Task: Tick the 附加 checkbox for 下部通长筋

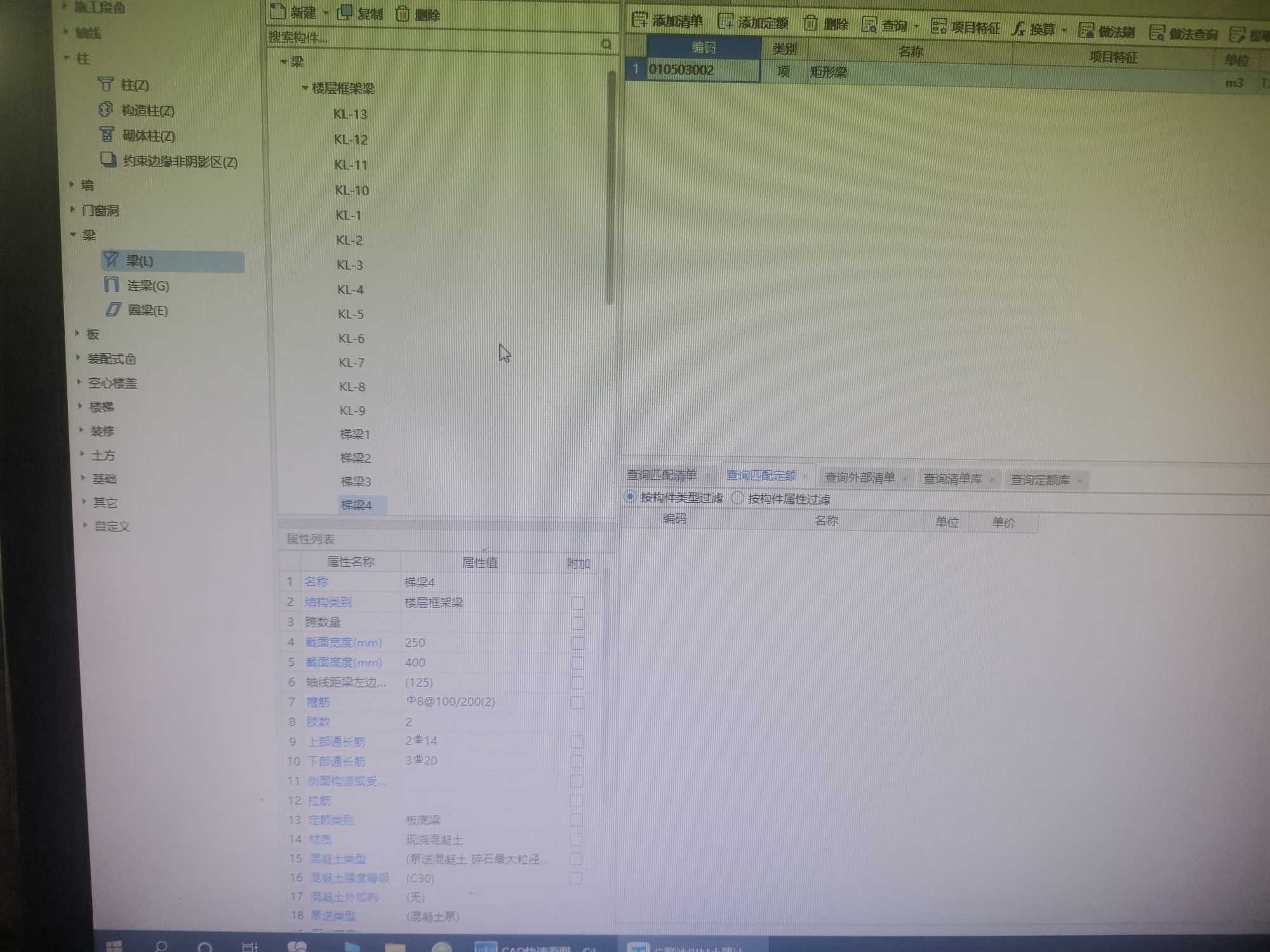Action: (x=577, y=761)
